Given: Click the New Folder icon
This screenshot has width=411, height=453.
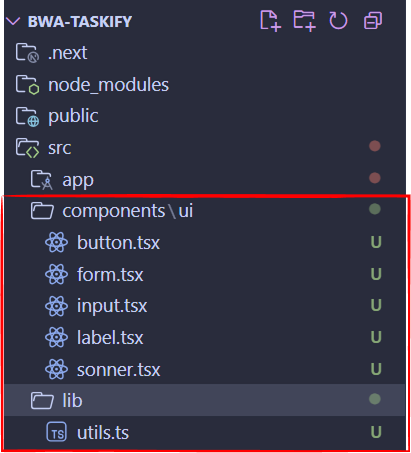Looking at the screenshot, I should point(304,21).
